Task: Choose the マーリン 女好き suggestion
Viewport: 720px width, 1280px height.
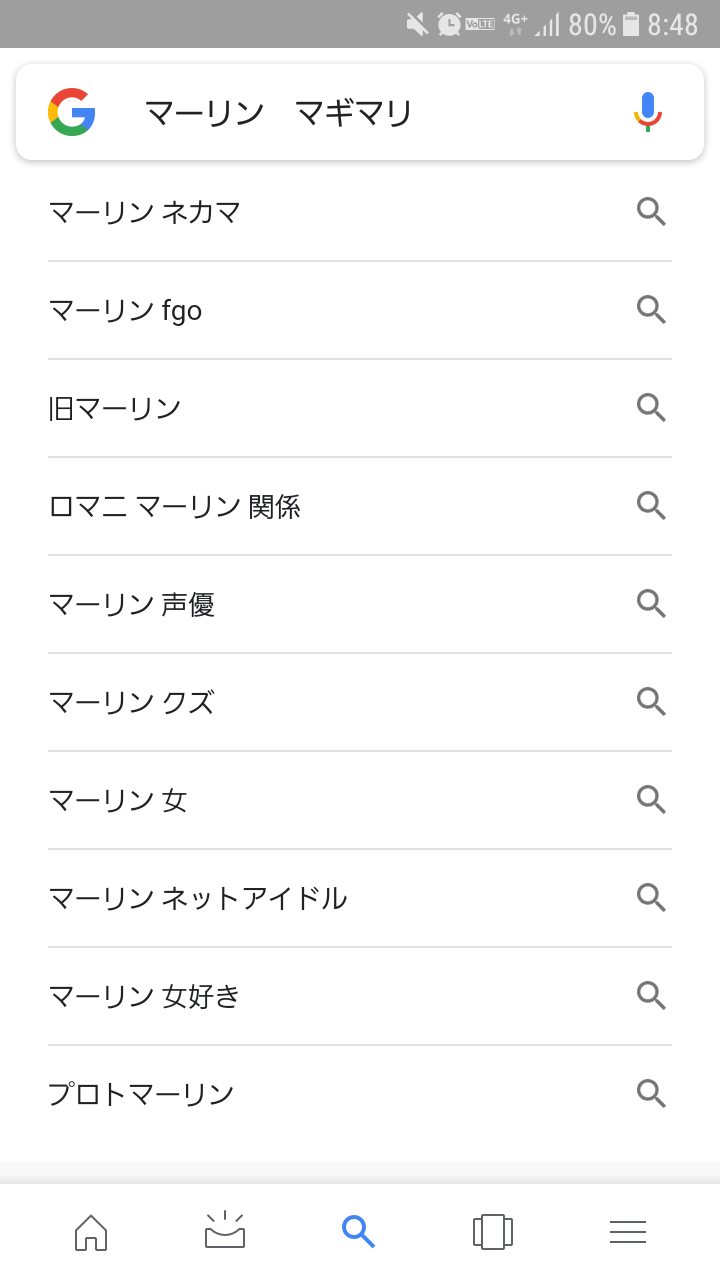Action: (x=145, y=997)
